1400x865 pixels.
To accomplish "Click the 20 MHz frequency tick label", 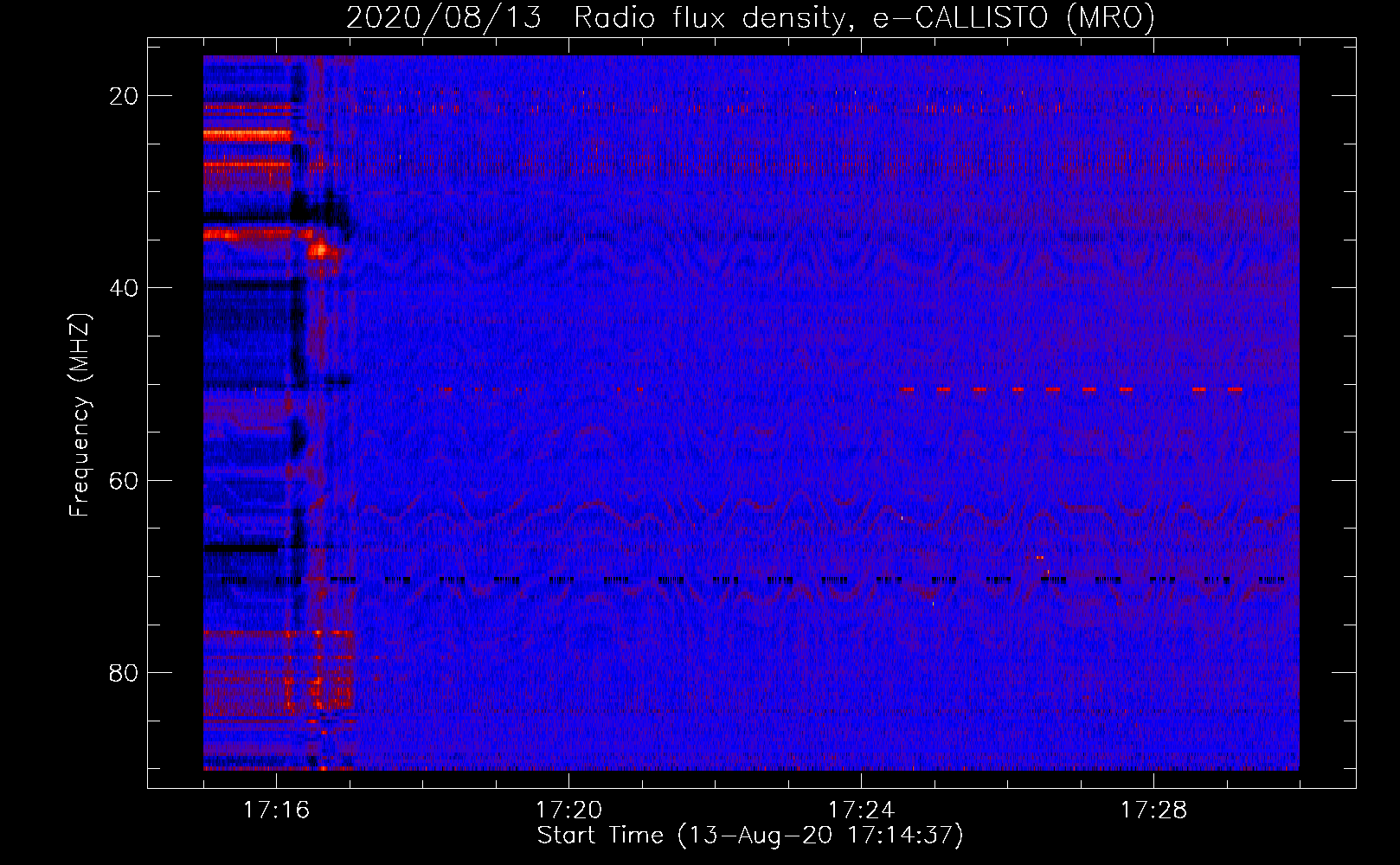I will click(x=124, y=96).
